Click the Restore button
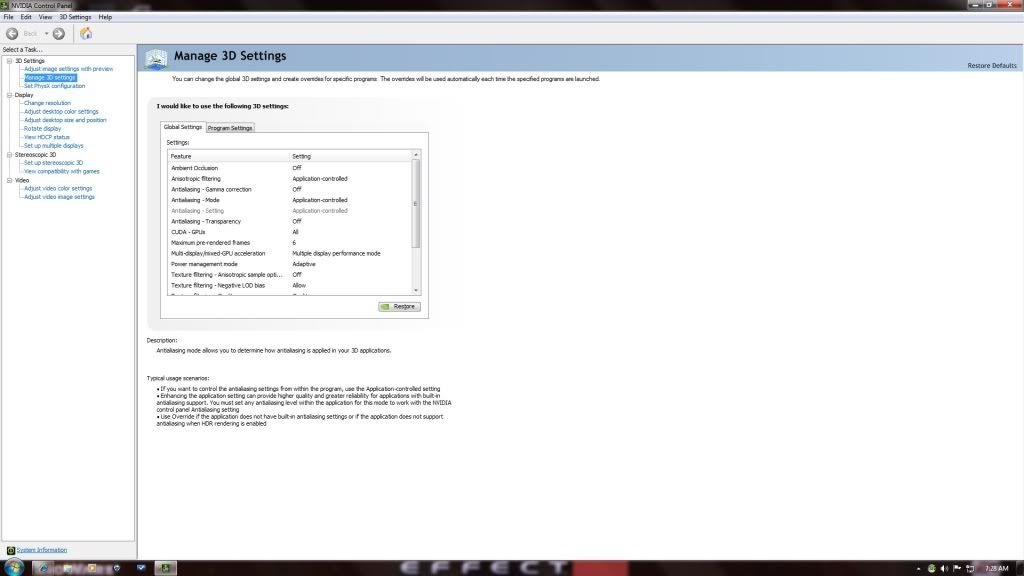1024x576 pixels. tap(400, 306)
